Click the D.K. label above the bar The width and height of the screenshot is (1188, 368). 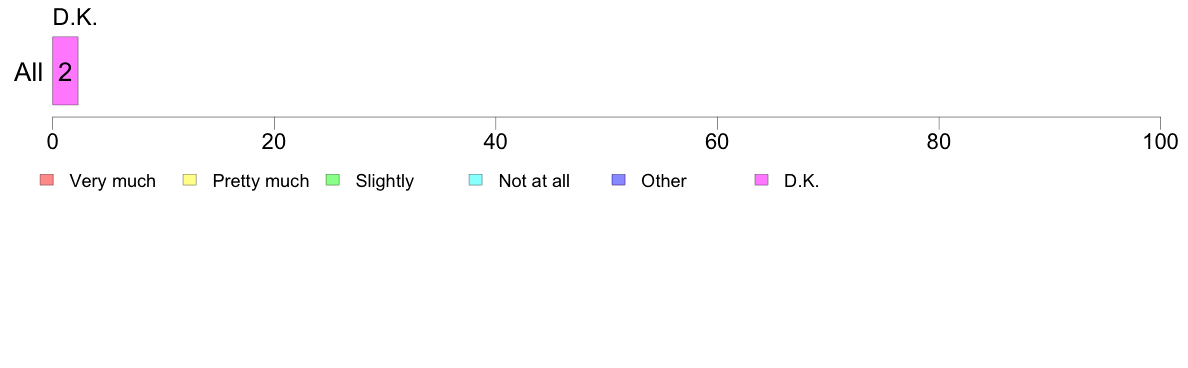click(75, 18)
